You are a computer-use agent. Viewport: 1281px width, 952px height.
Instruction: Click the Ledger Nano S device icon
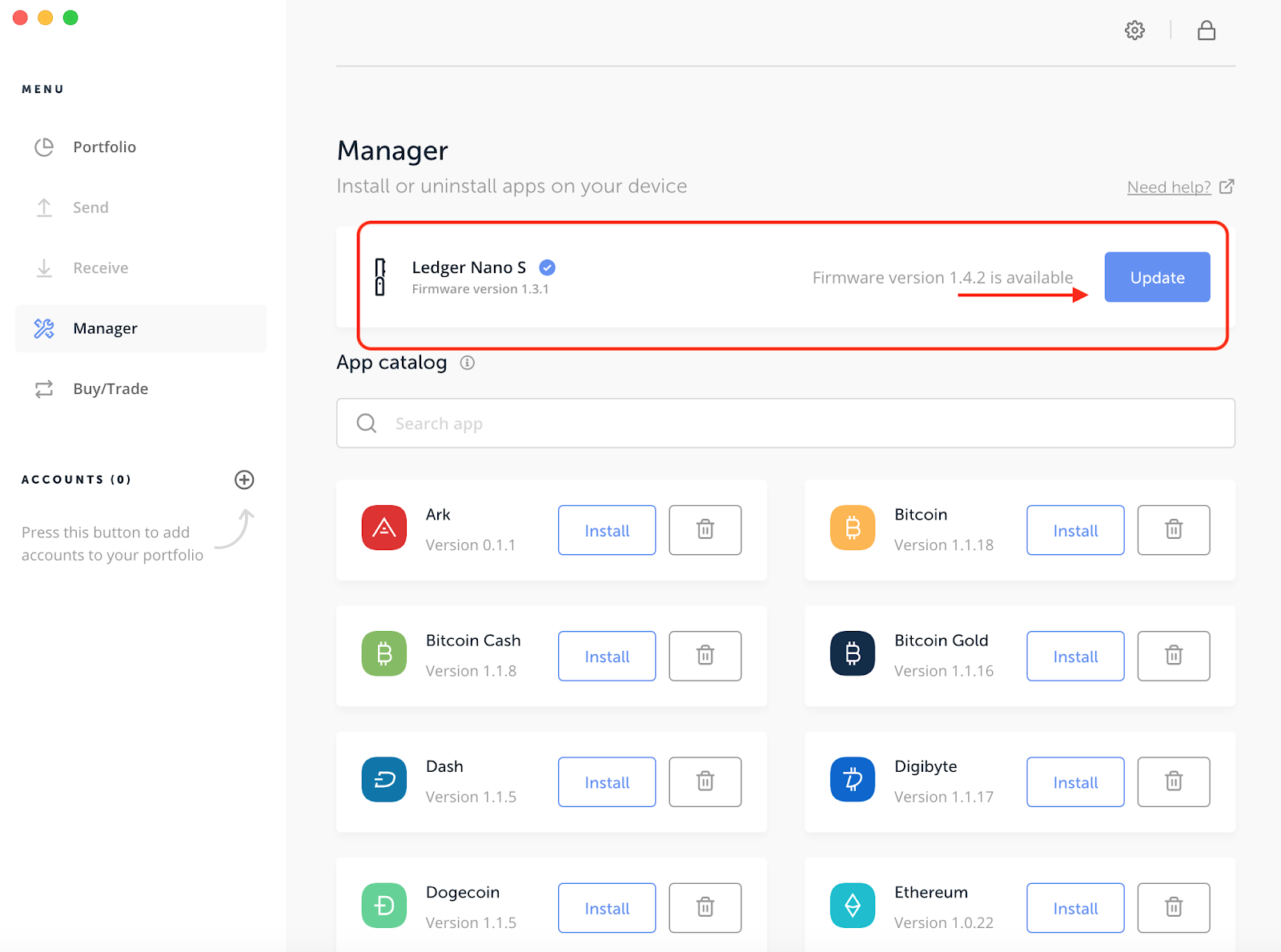coord(380,277)
